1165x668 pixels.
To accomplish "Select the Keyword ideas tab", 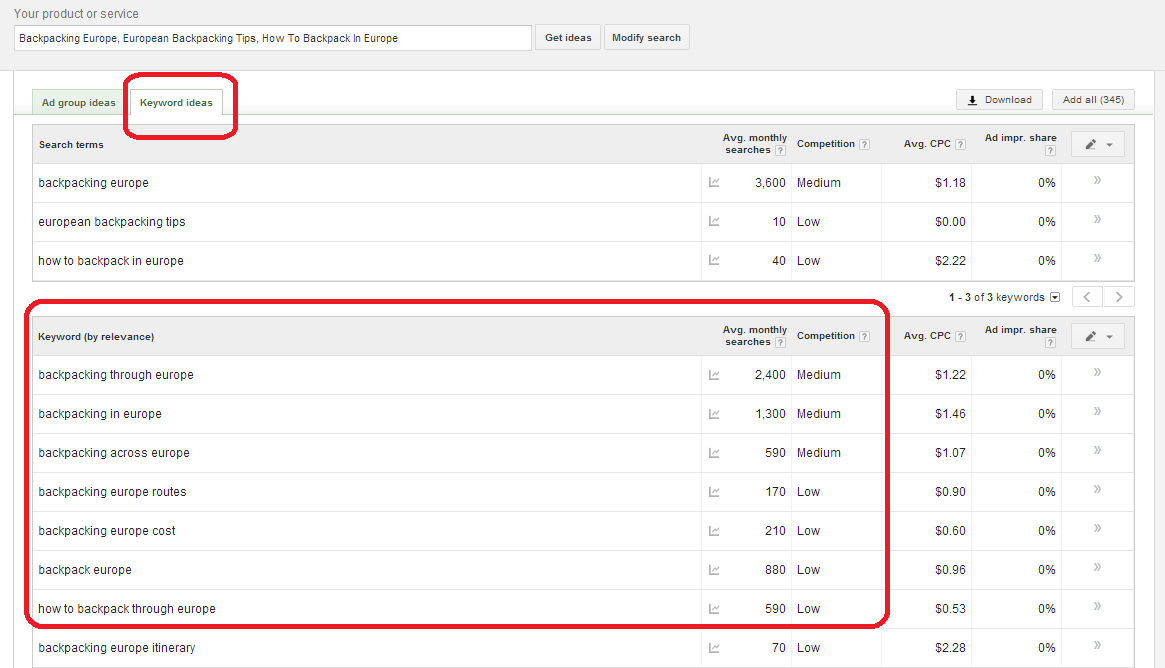I will point(176,103).
